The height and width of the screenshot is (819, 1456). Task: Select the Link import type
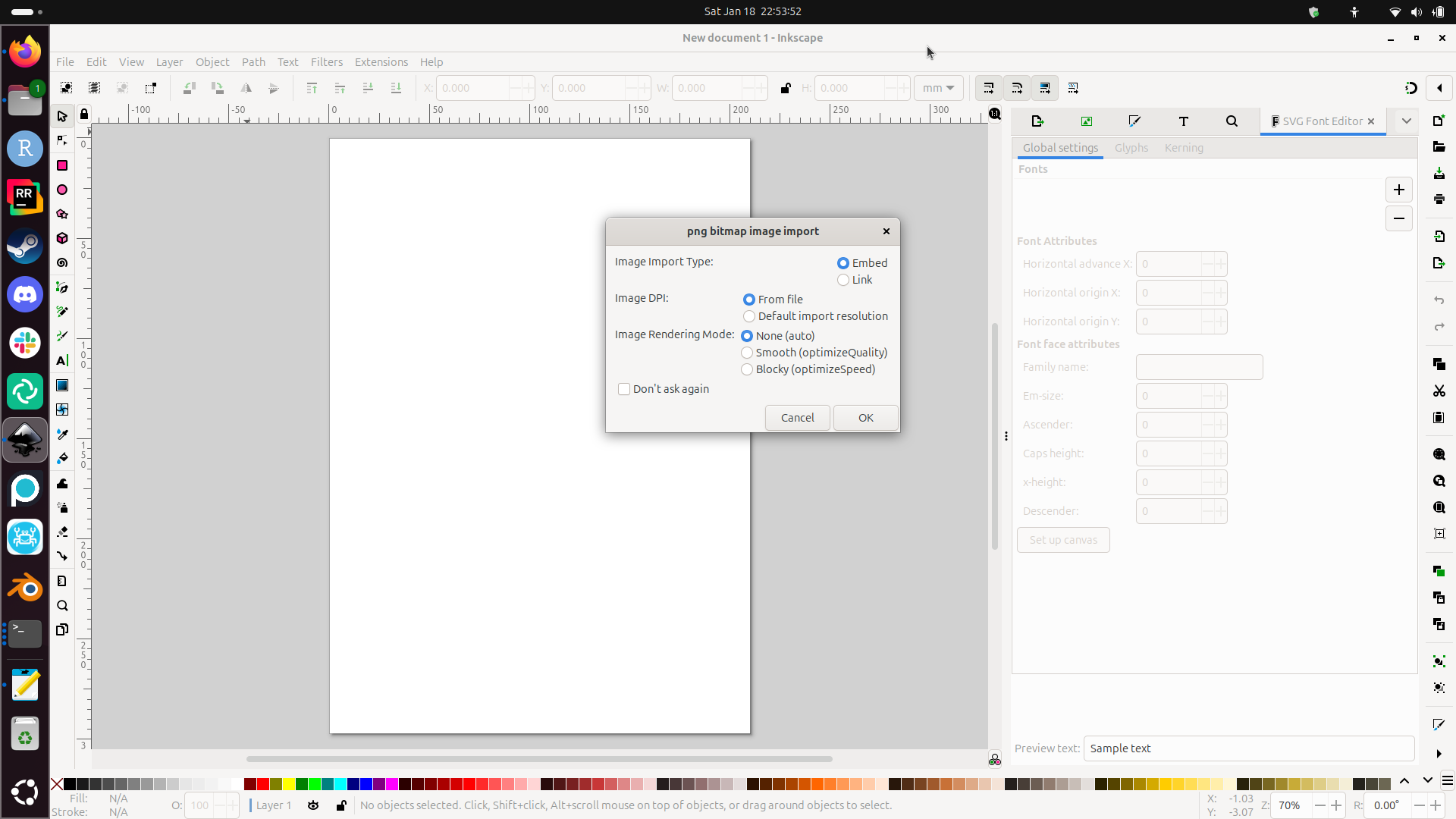(x=855, y=280)
